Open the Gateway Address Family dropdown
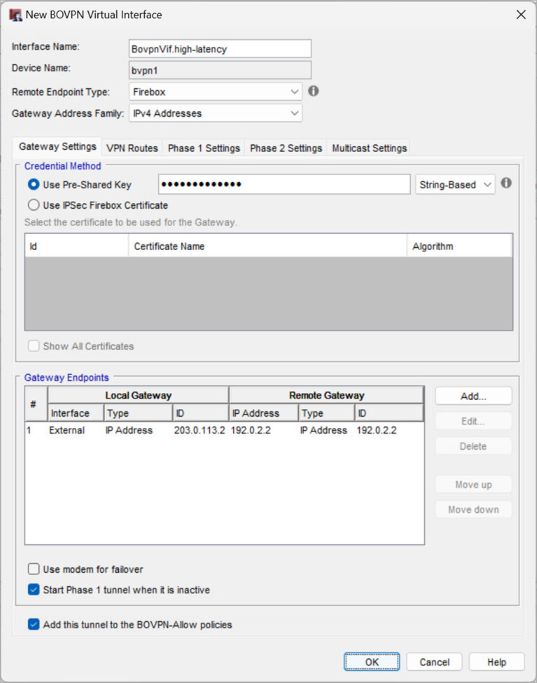Viewport: 537px width, 683px height. point(216,113)
